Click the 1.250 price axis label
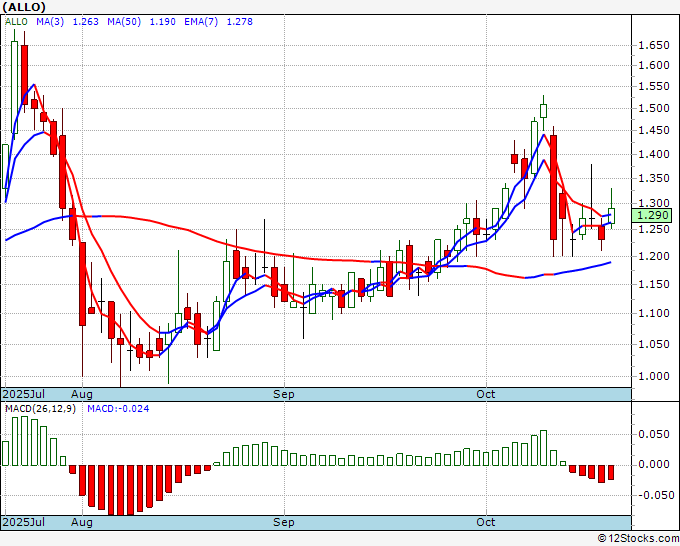Screen dimensions: 680x546 (x=654, y=229)
